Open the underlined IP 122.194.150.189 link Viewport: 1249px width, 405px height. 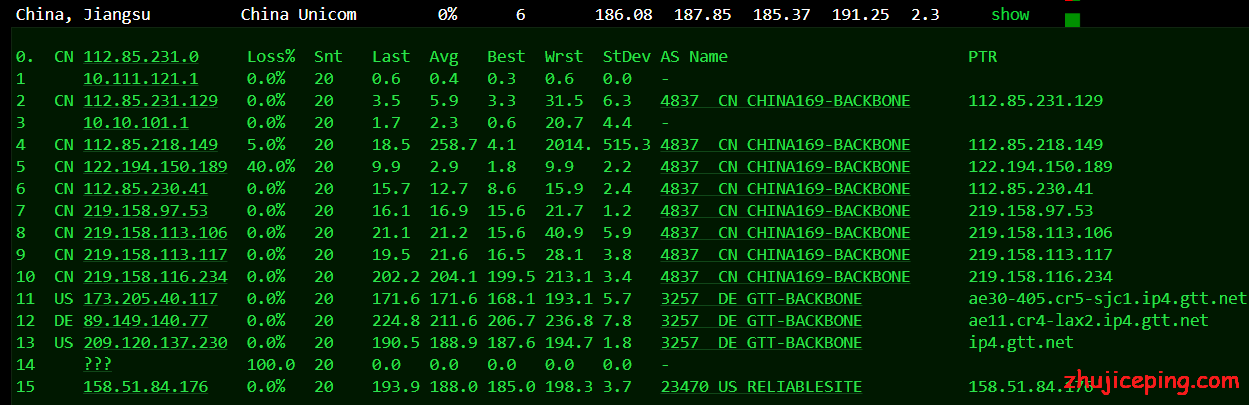coord(156,167)
